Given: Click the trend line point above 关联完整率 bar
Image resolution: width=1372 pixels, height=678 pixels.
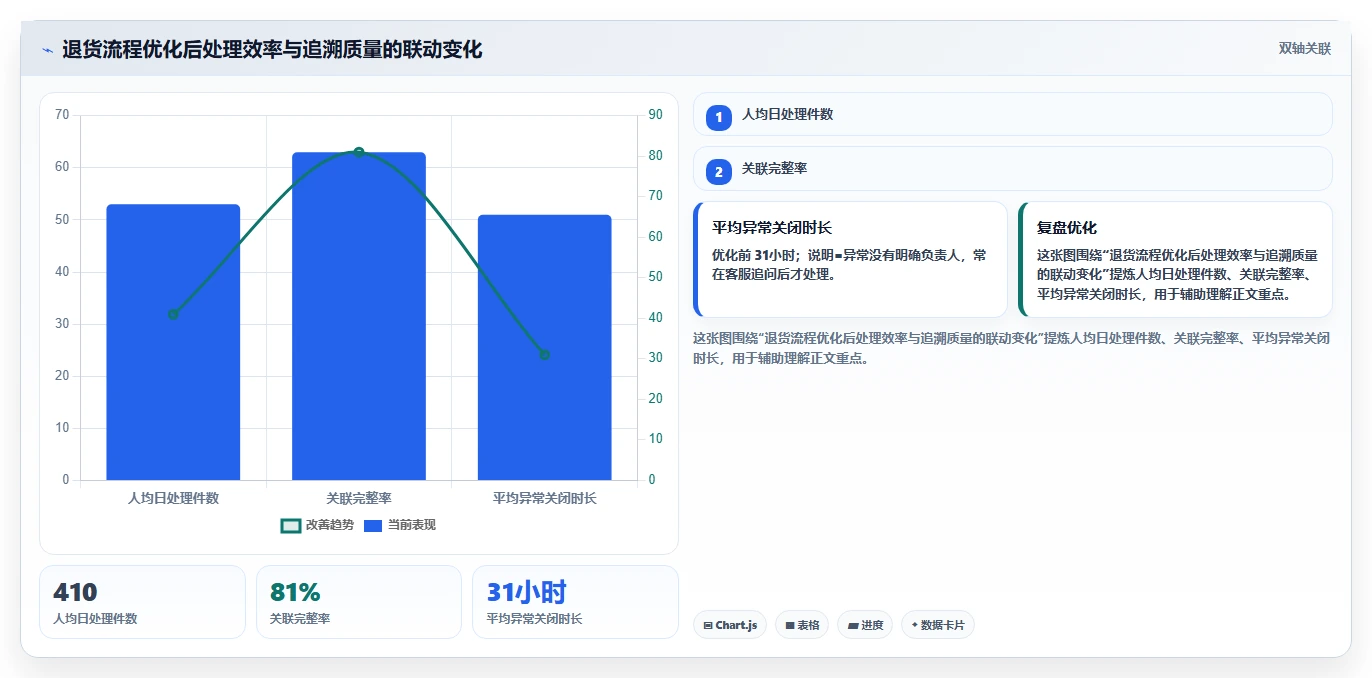Looking at the screenshot, I should (359, 152).
